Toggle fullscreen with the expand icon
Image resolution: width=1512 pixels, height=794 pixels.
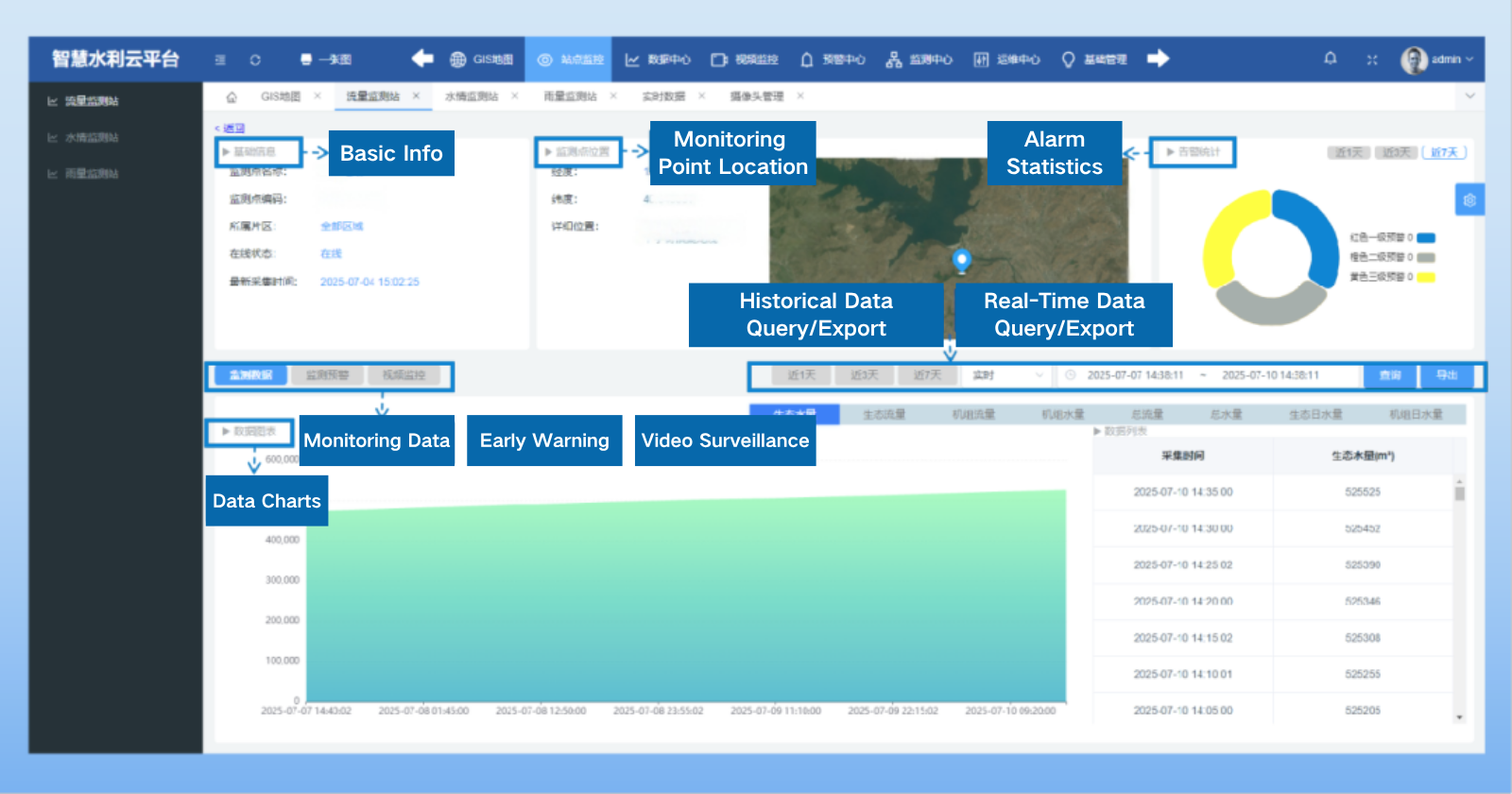pos(1372,60)
